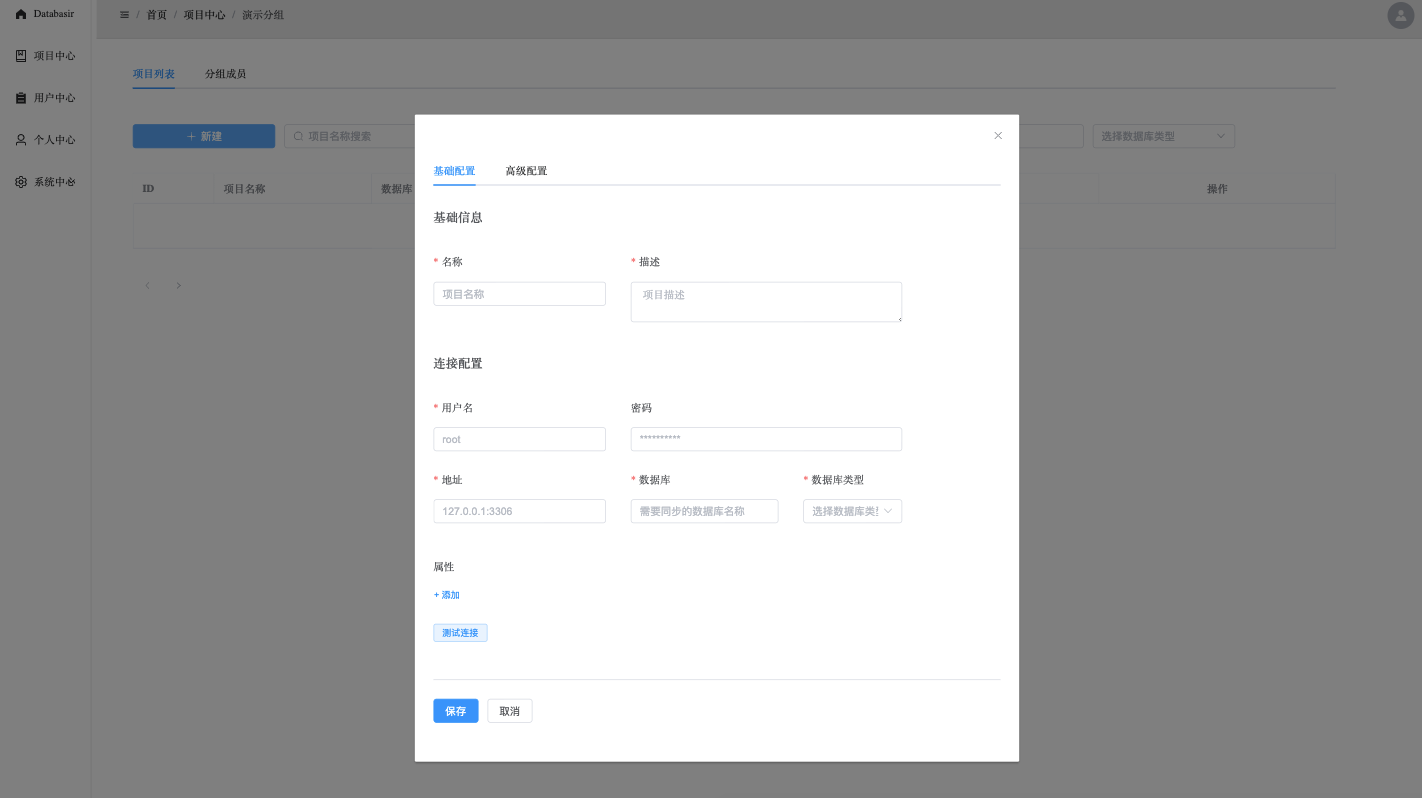1422x798 pixels.
Task: Click the 属性 label
Action: pyautogui.click(x=444, y=567)
